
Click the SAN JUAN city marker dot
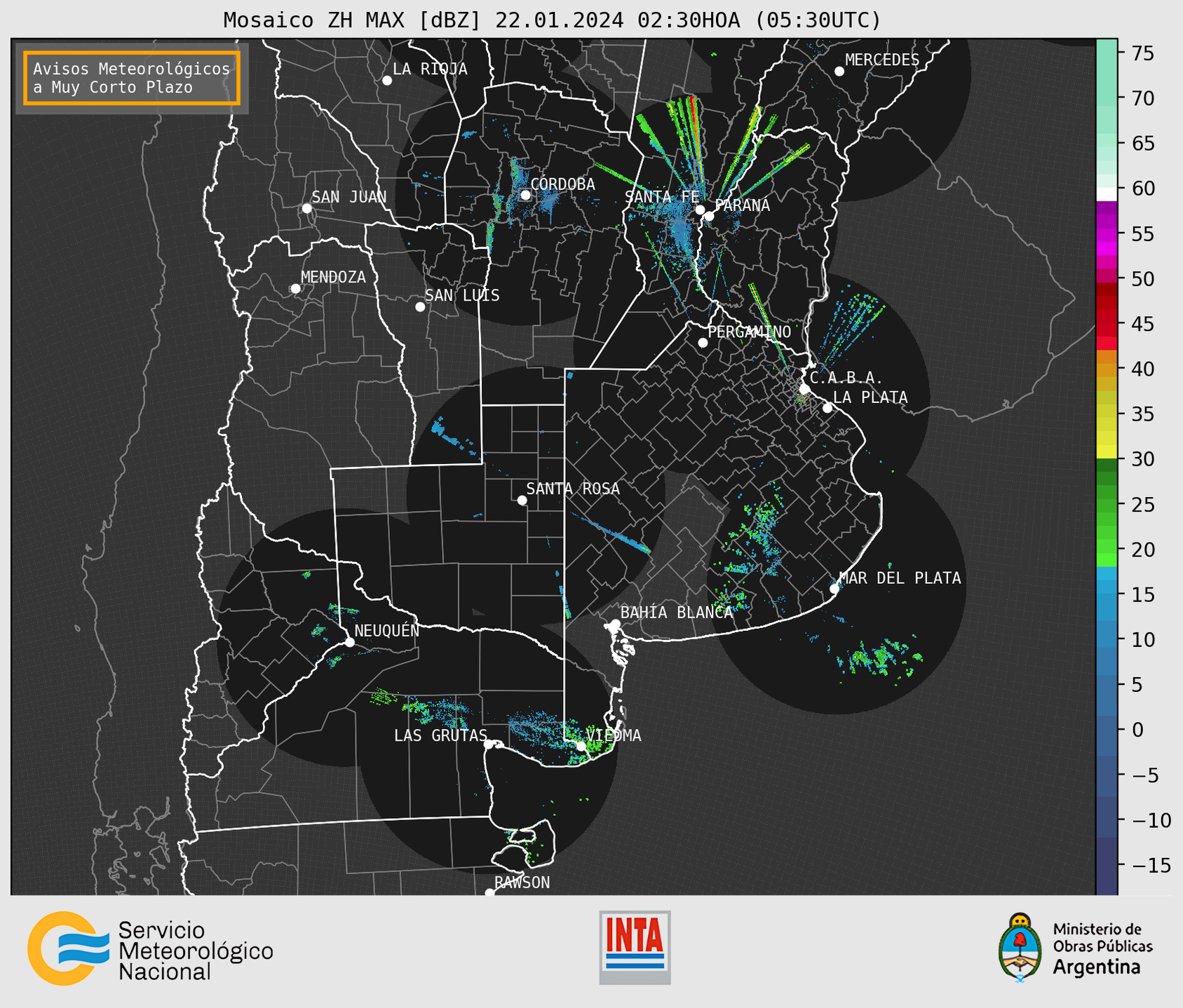pyautogui.click(x=306, y=208)
